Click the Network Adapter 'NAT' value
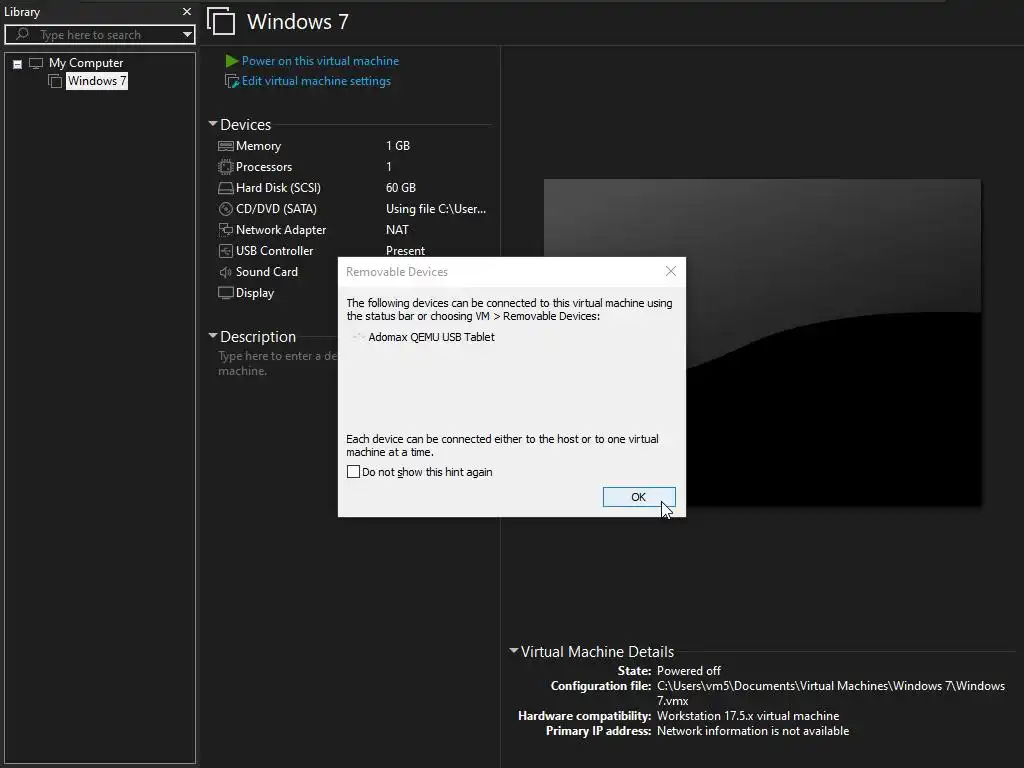The width and height of the screenshot is (1024, 768). tap(397, 230)
